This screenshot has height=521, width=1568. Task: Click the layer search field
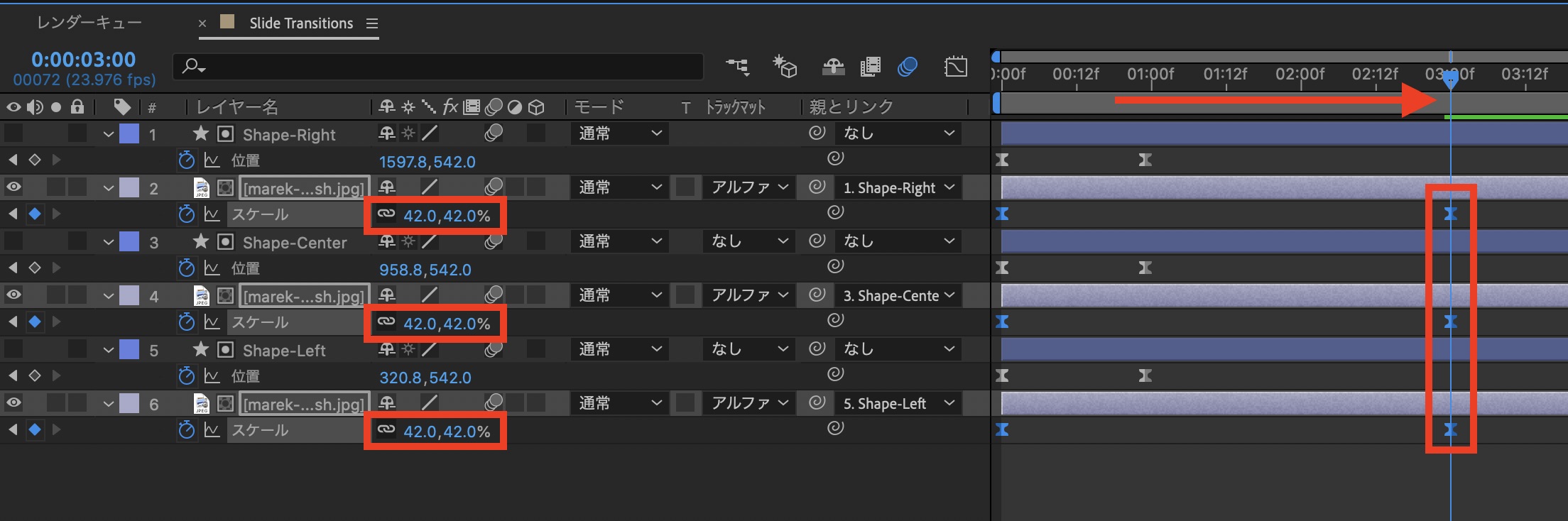[440, 67]
